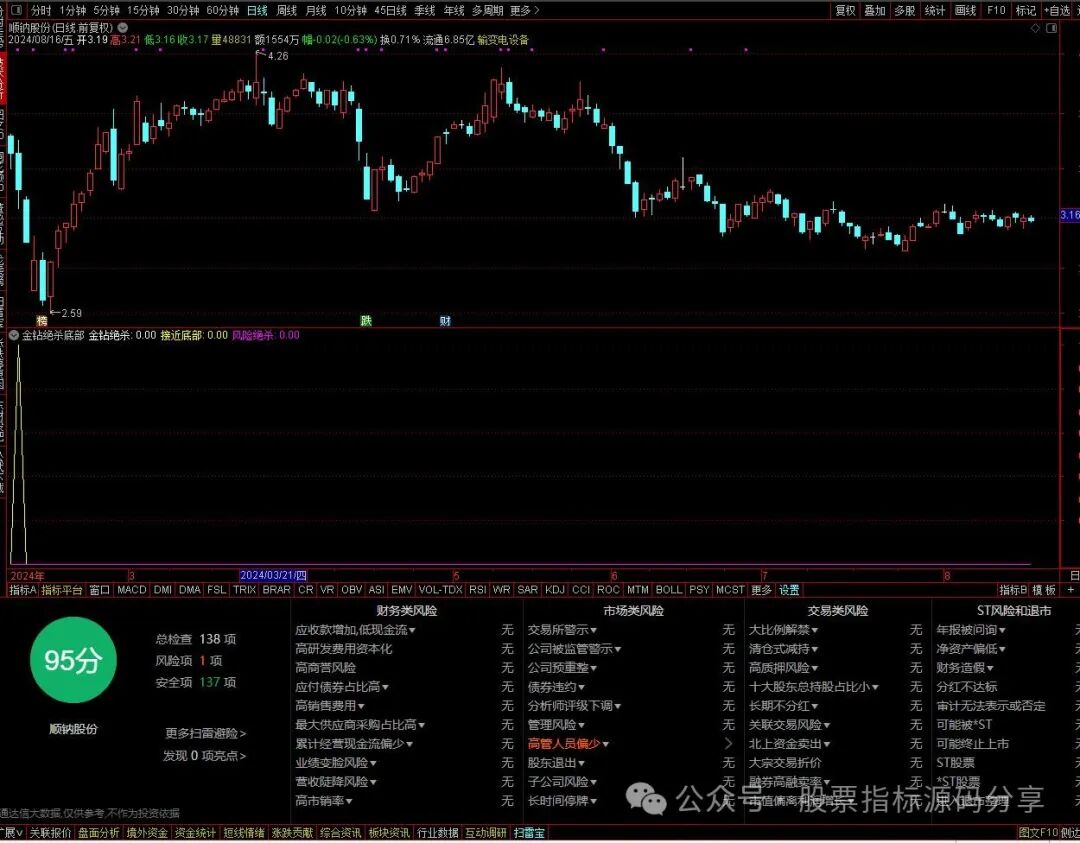Click the small window icon before 分时
Image resolution: width=1080 pixels, height=843 pixels.
coord(17,10)
